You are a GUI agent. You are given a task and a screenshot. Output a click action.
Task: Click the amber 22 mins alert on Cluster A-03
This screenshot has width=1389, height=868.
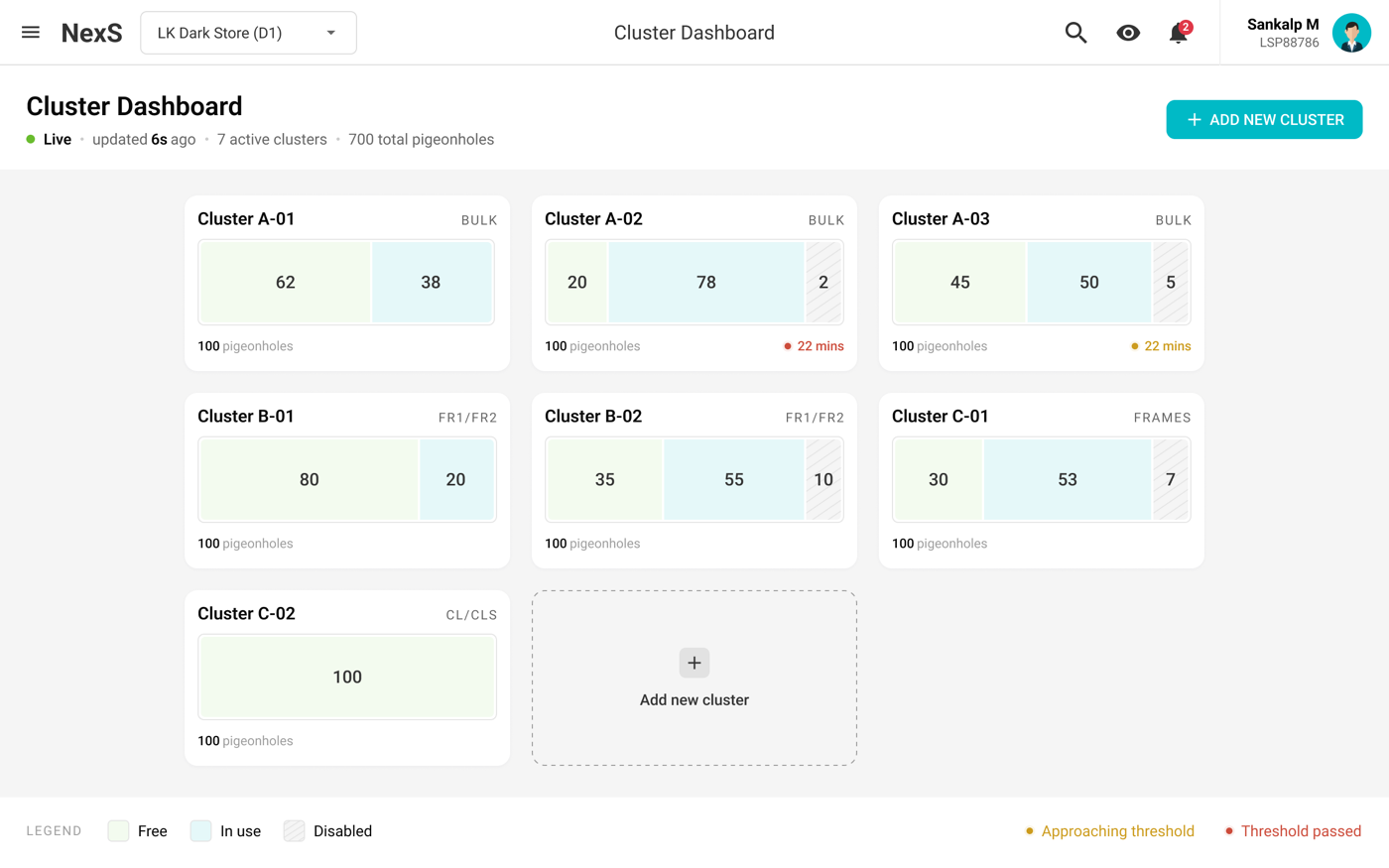1161,346
